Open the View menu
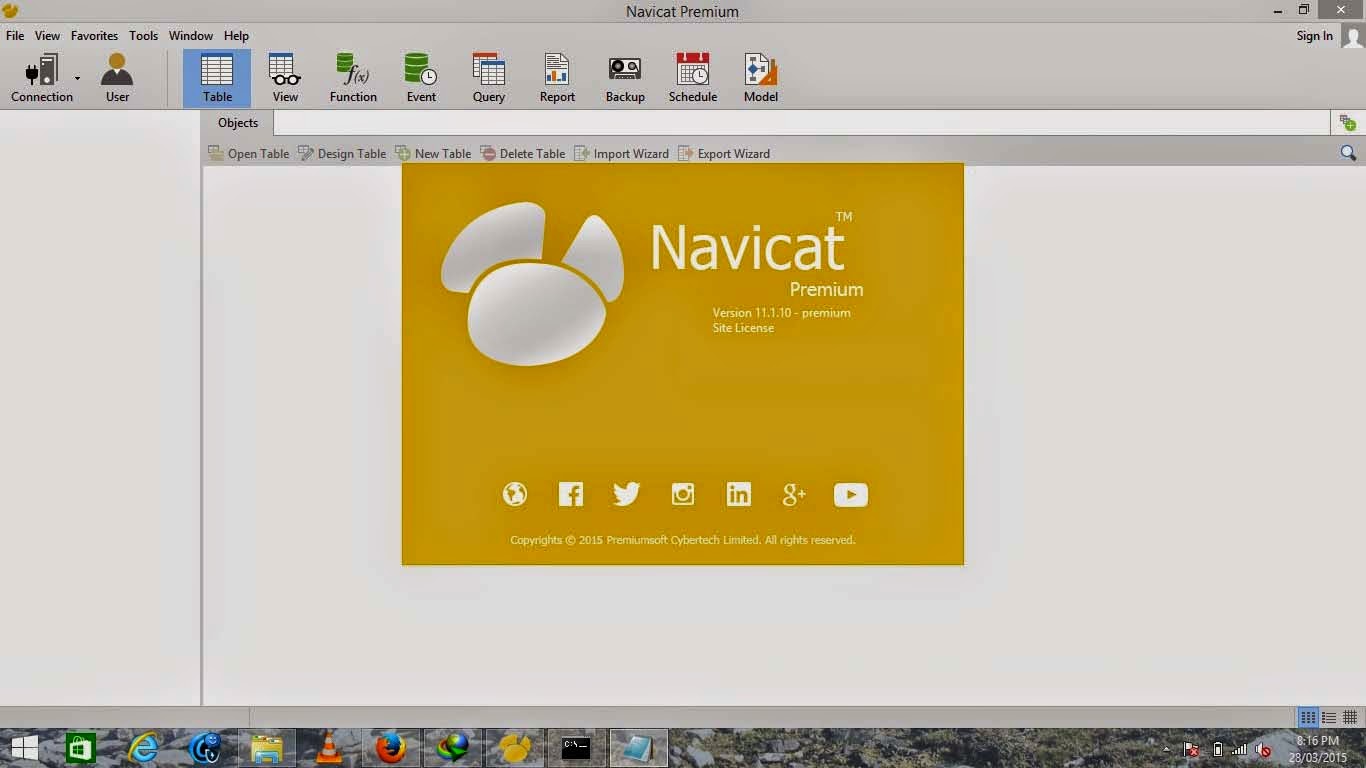This screenshot has width=1366, height=768. coord(48,36)
